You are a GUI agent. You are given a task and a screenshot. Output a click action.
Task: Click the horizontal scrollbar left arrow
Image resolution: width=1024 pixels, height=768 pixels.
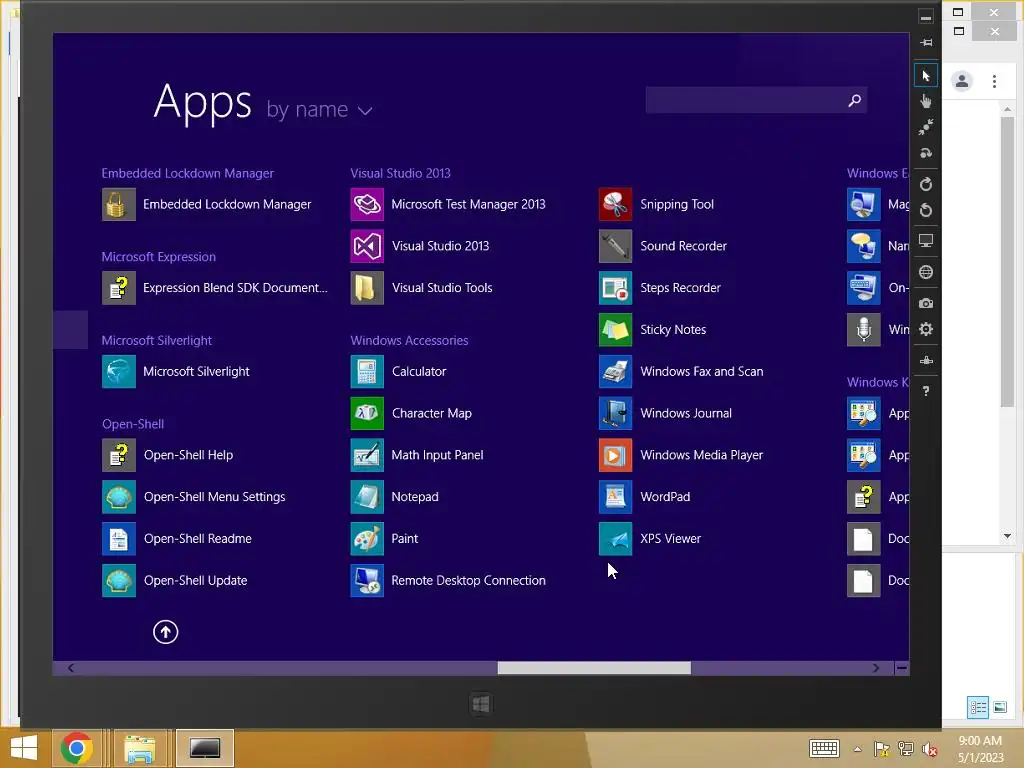click(x=71, y=668)
